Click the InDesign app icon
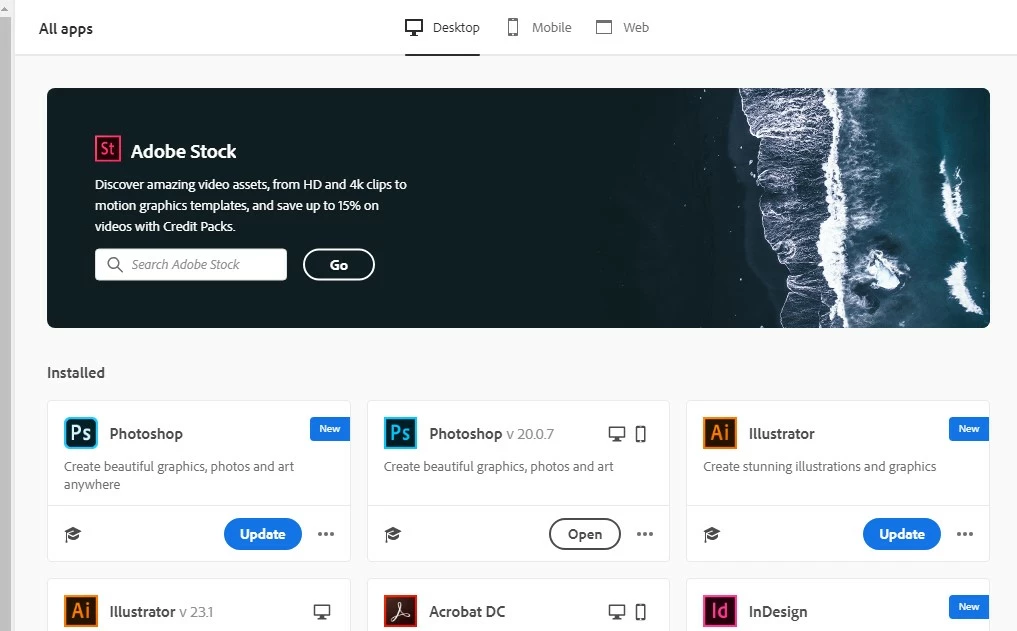This screenshot has width=1017, height=631. pos(720,611)
